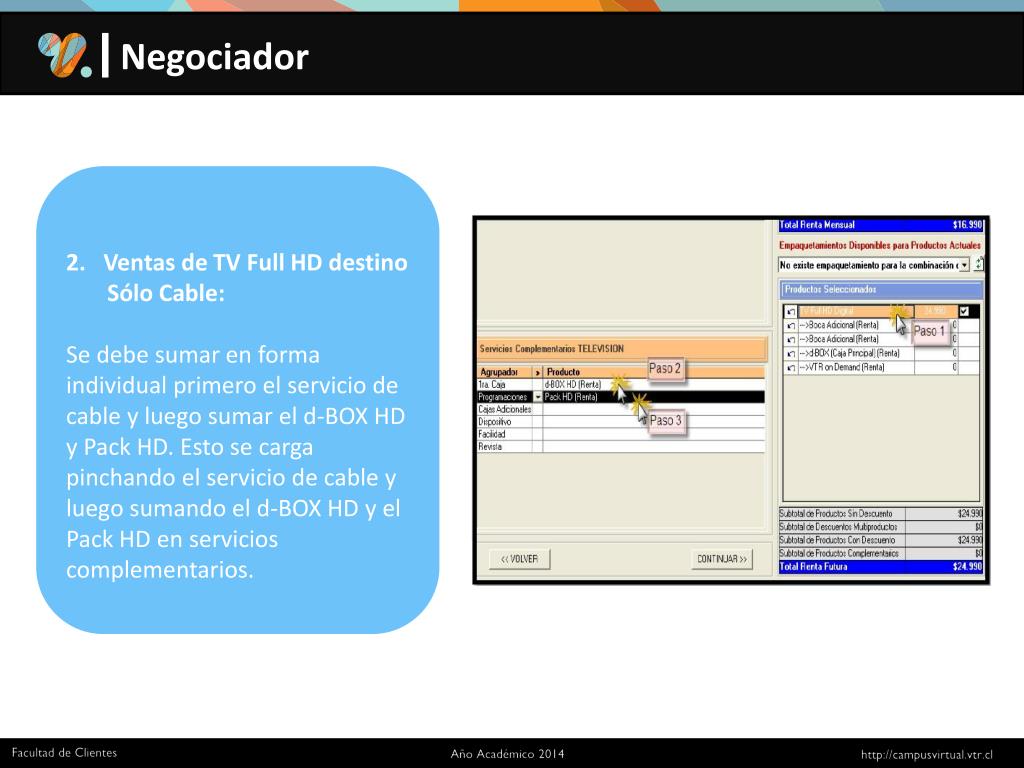Click the arrow column header beside Agrupador

[537, 372]
